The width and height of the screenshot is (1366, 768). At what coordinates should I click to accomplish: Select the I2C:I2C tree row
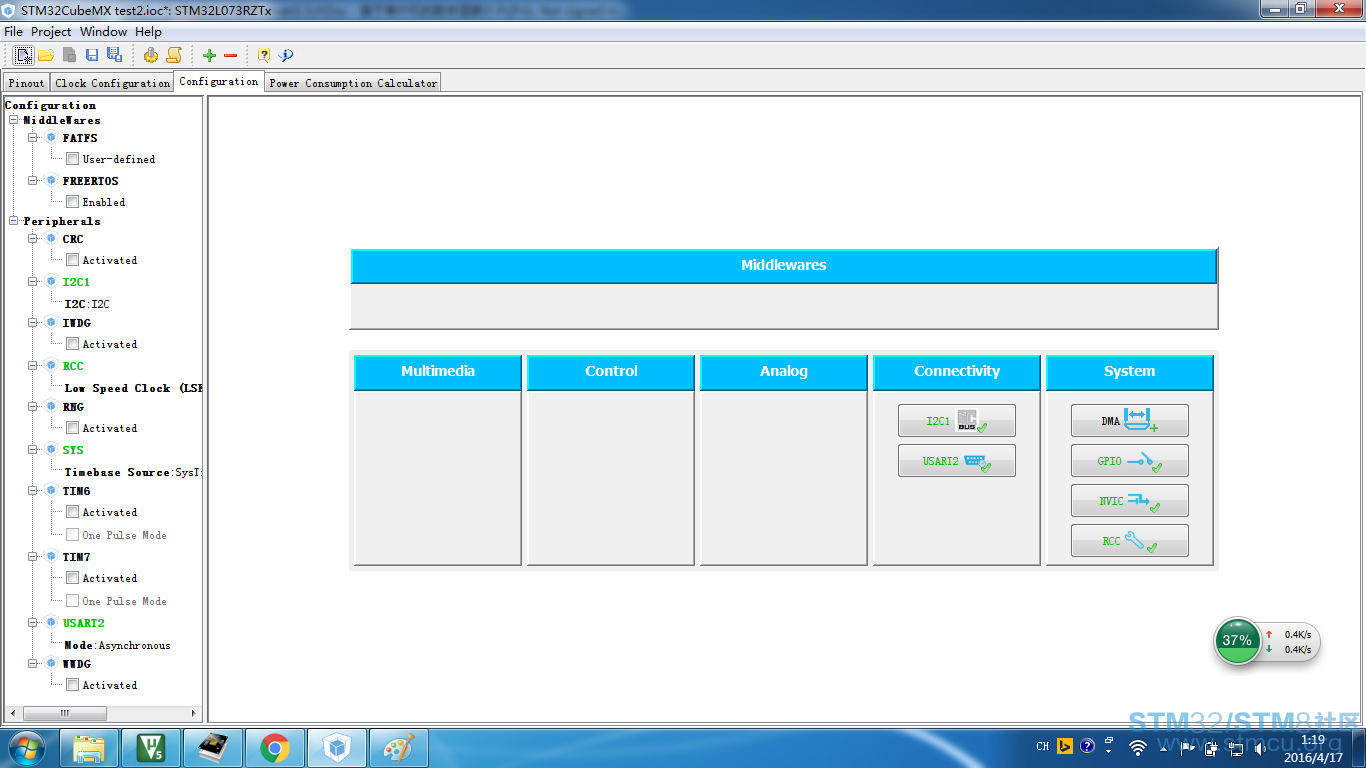[x=87, y=303]
